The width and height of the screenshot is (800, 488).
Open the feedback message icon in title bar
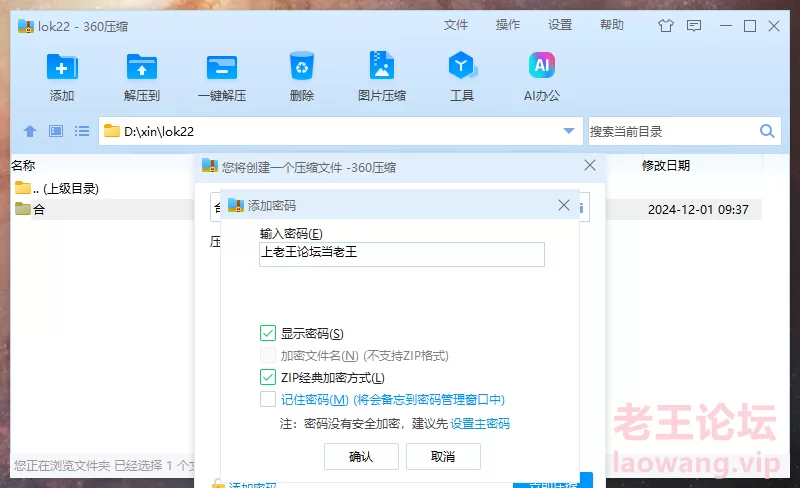point(694,26)
